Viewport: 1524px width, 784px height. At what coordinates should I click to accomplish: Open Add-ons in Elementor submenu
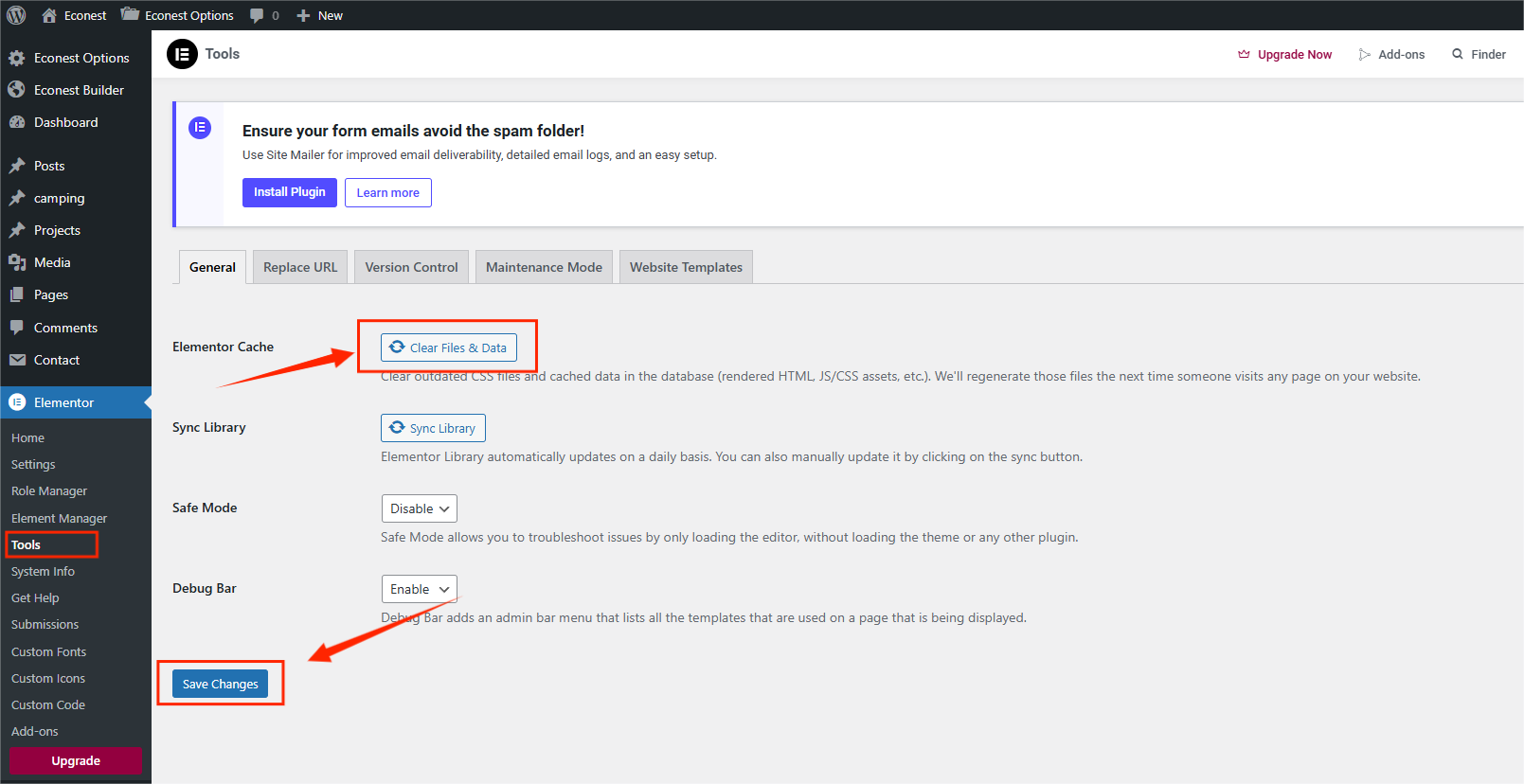tap(35, 731)
